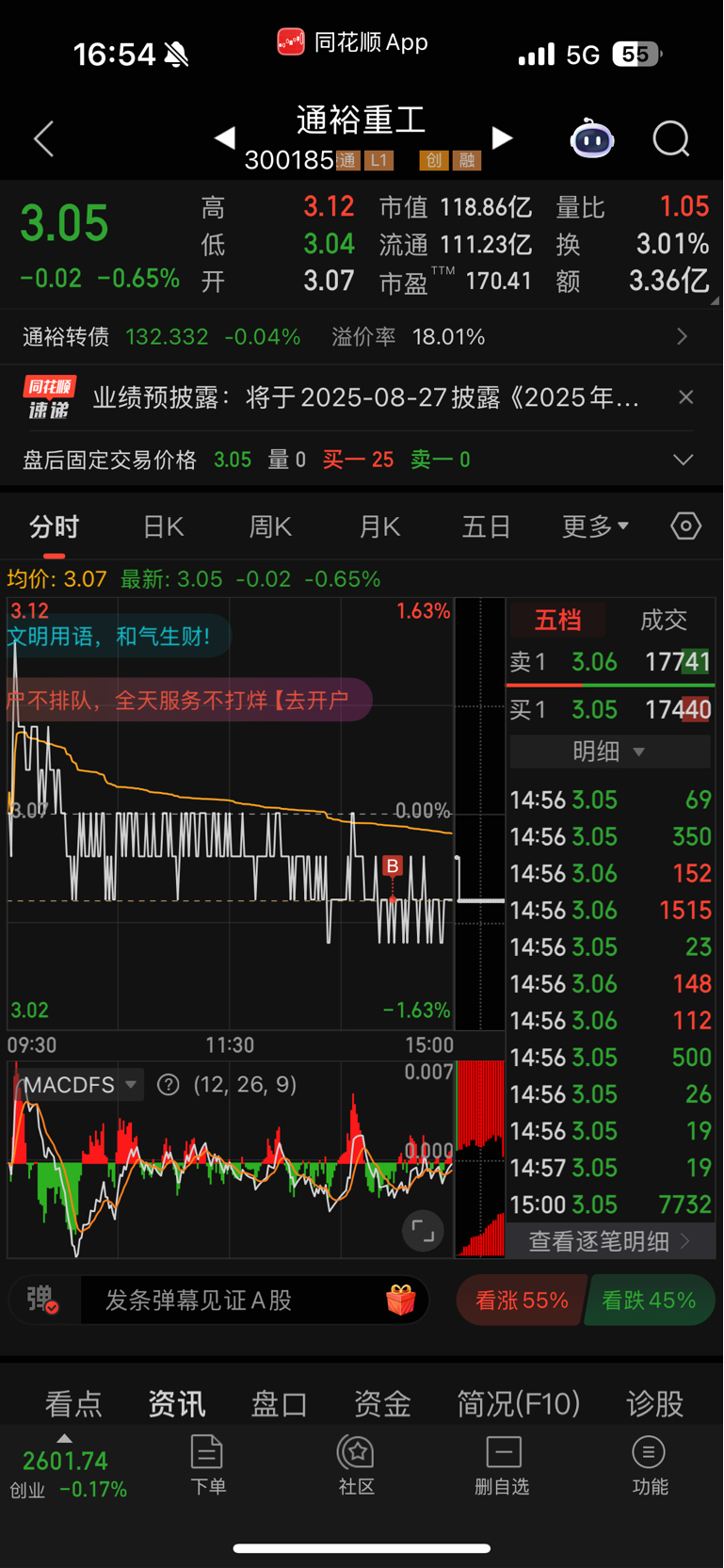The image size is (724, 1568).
Task: Select the 日K chart tab
Action: pyautogui.click(x=163, y=526)
